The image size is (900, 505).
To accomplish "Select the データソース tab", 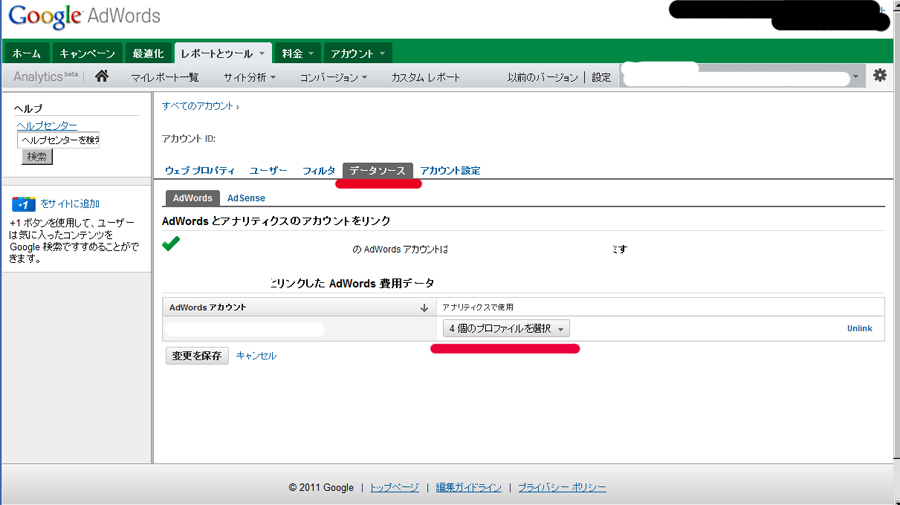I will 378,170.
